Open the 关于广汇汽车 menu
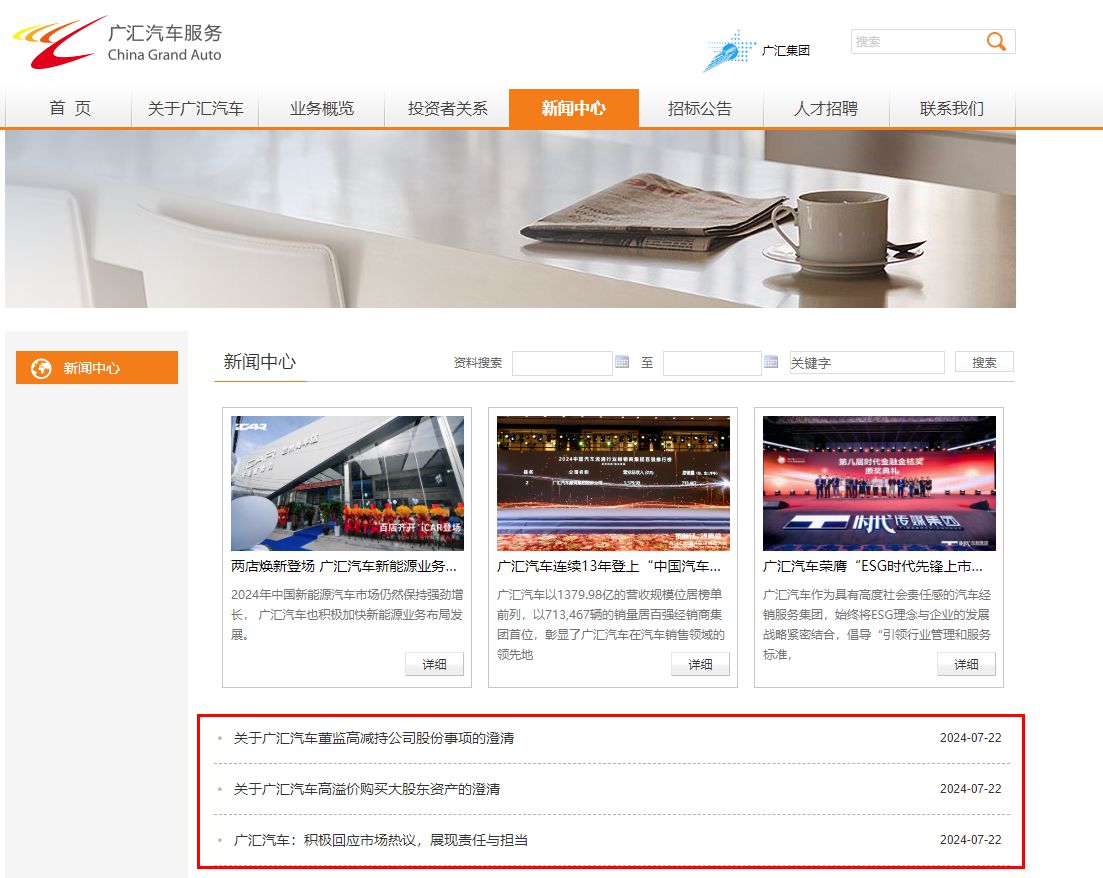The image size is (1103, 878). (195, 108)
